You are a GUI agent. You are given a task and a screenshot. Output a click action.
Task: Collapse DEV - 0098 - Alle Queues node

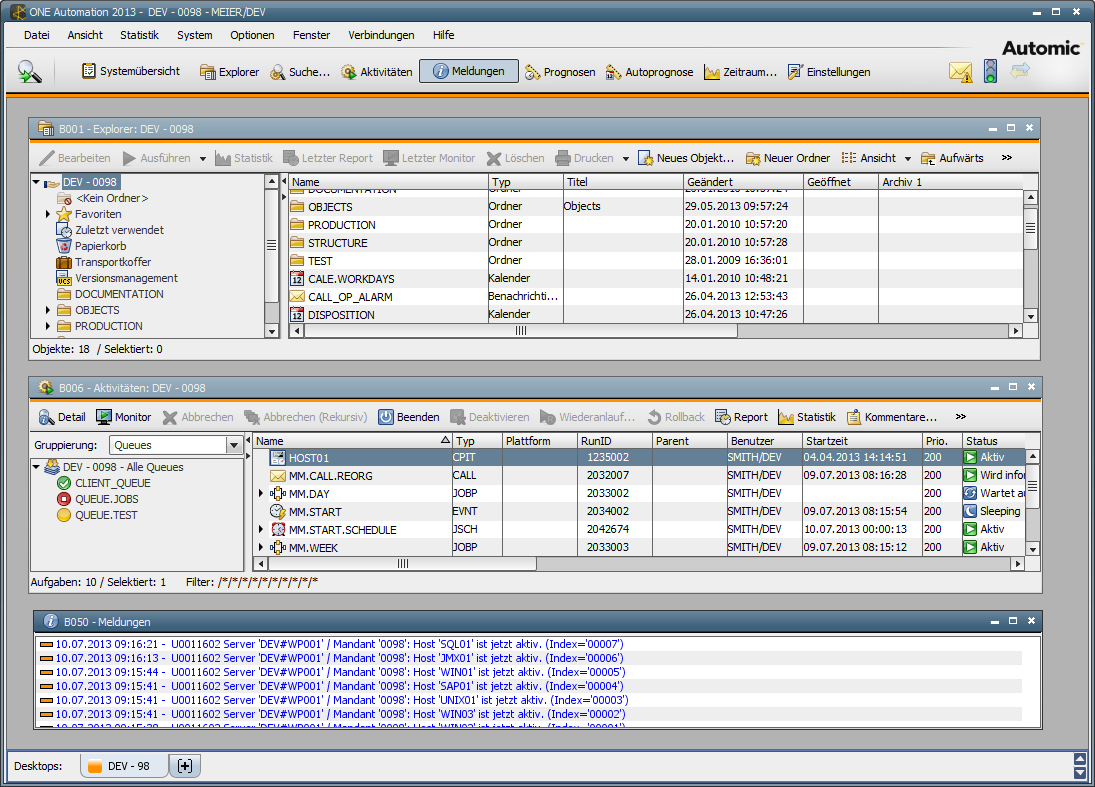(x=36, y=467)
